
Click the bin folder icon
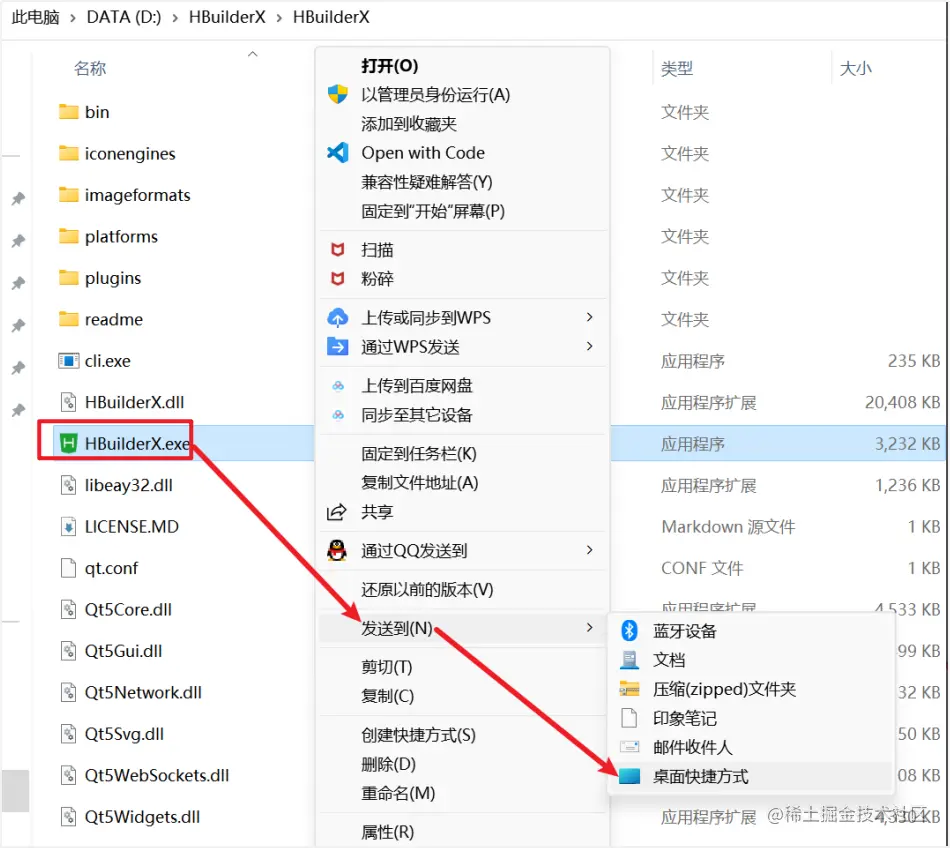pyautogui.click(x=69, y=112)
